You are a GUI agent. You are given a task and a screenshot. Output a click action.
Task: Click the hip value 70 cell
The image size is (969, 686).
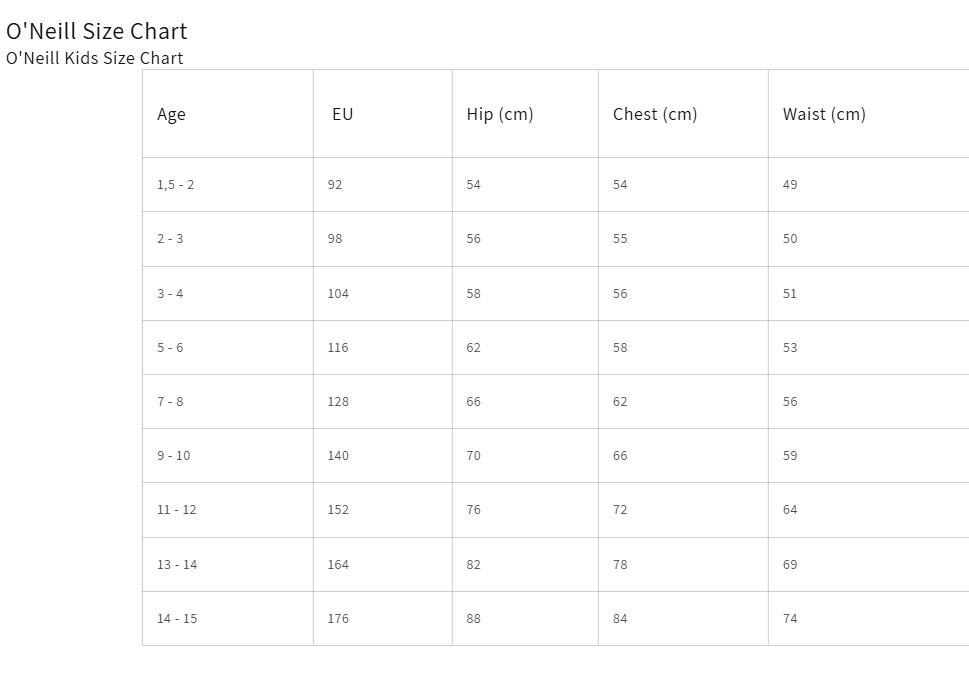[x=525, y=455]
